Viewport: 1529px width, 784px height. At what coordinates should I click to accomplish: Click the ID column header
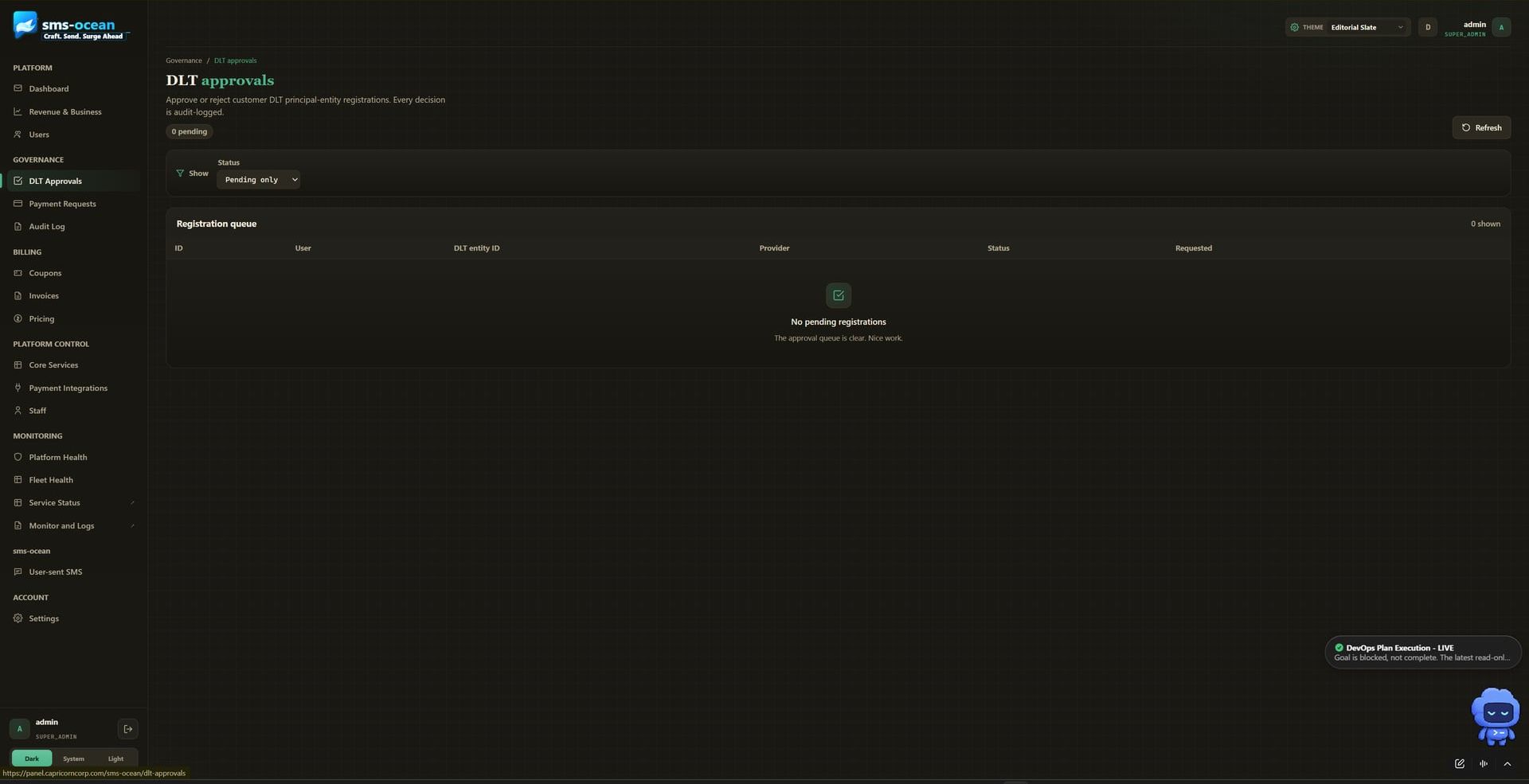tap(179, 248)
